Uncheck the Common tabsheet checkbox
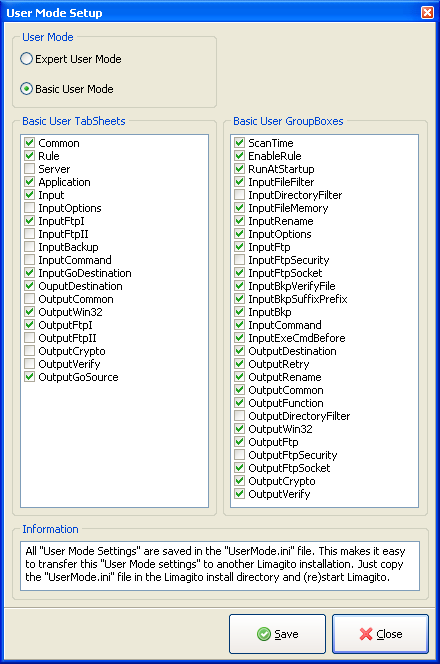The width and height of the screenshot is (440, 664). [29, 143]
